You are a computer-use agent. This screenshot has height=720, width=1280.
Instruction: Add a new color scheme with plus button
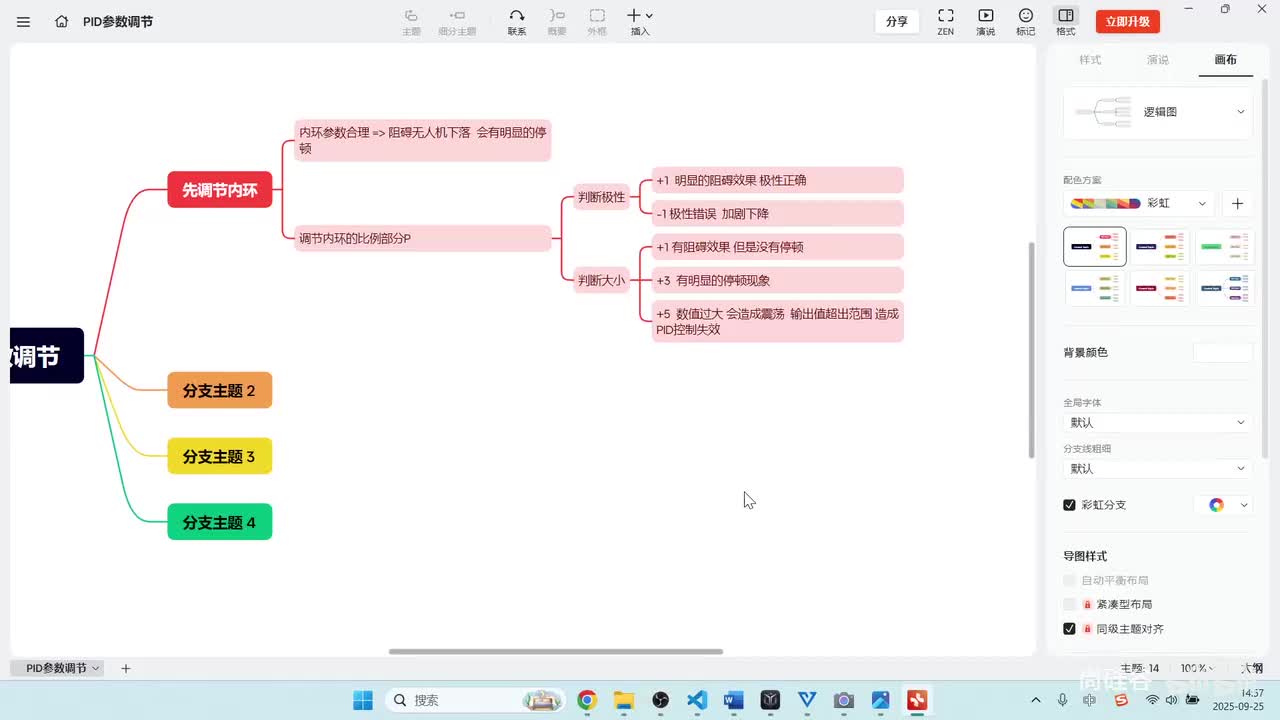1237,203
